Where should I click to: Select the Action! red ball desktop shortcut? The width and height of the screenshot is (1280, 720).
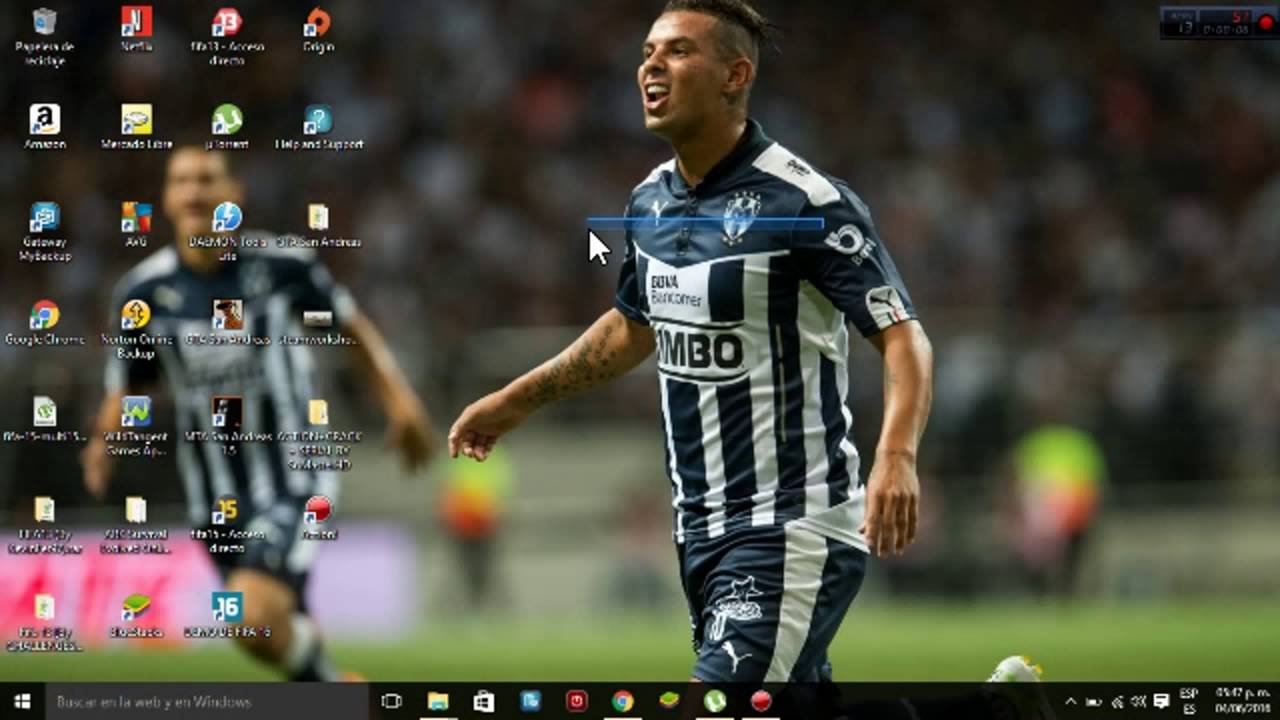(318, 518)
